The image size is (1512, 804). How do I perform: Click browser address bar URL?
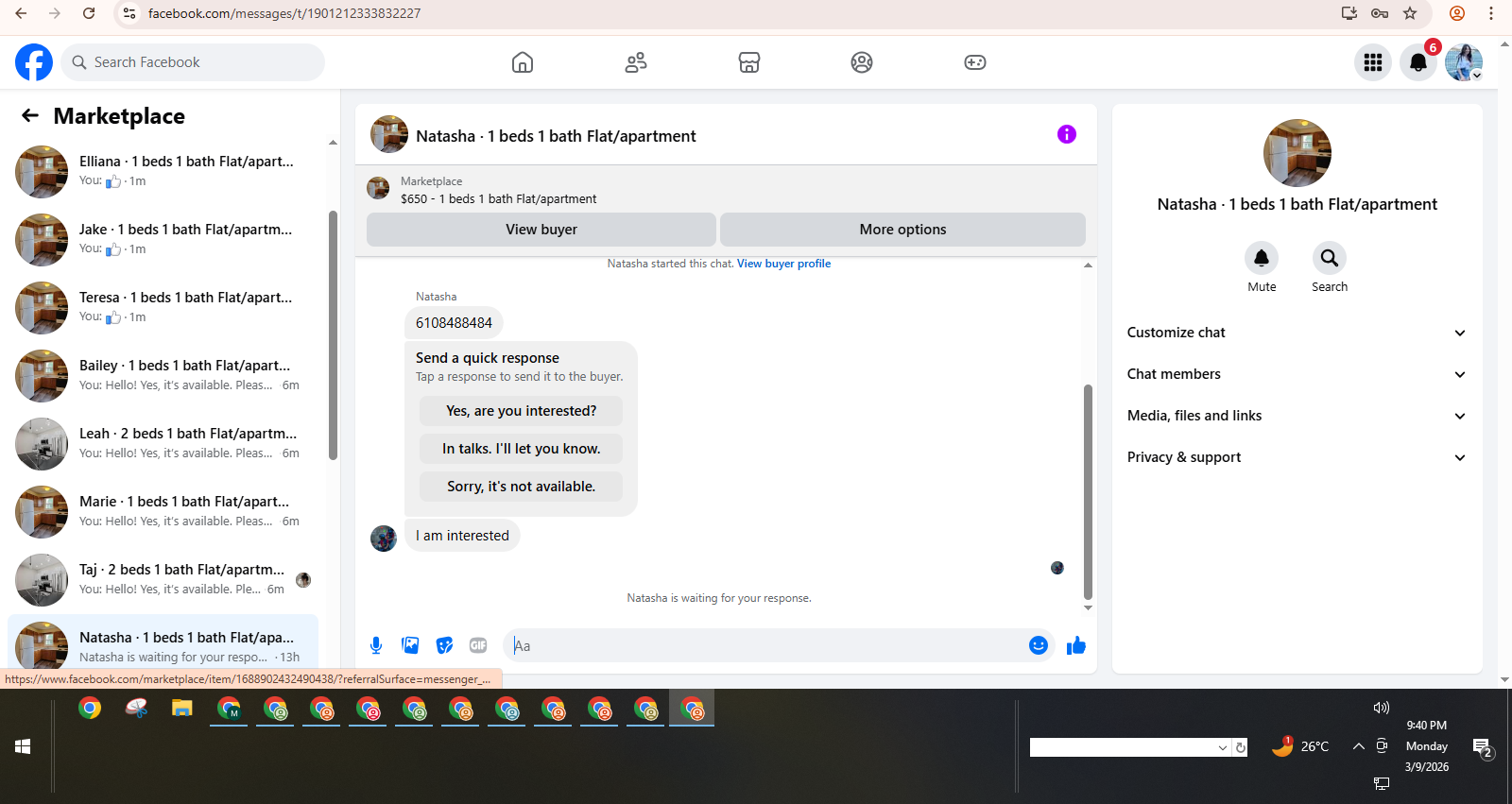[x=283, y=13]
